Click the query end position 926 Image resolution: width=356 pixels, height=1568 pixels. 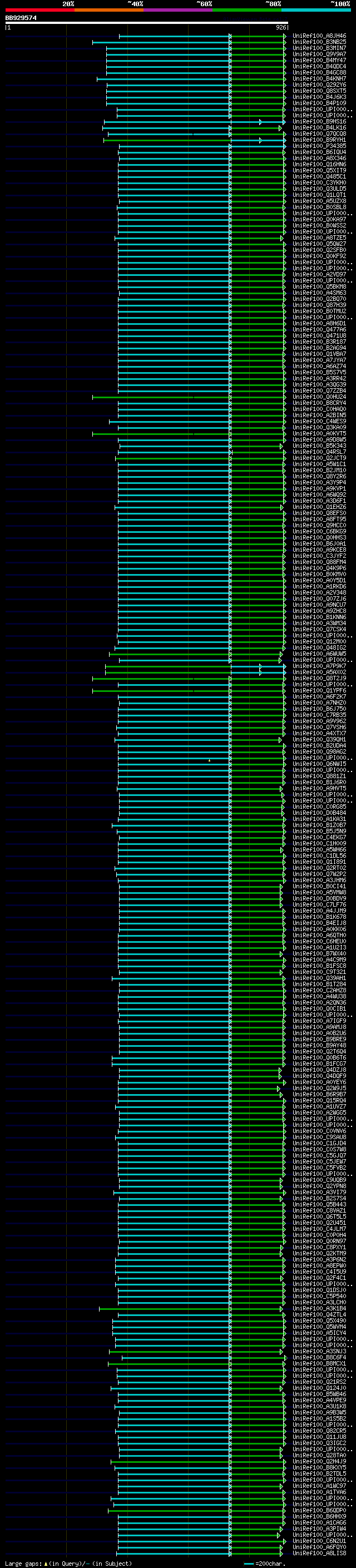[x=280, y=27]
